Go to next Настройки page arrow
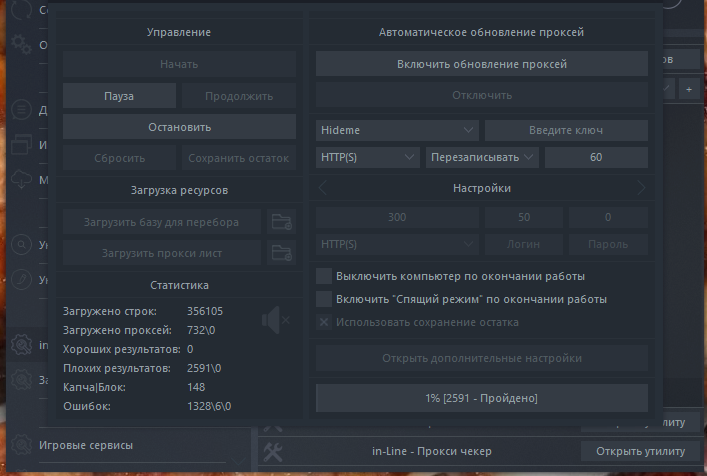Screen dimensions: 707x476 (x=641, y=188)
